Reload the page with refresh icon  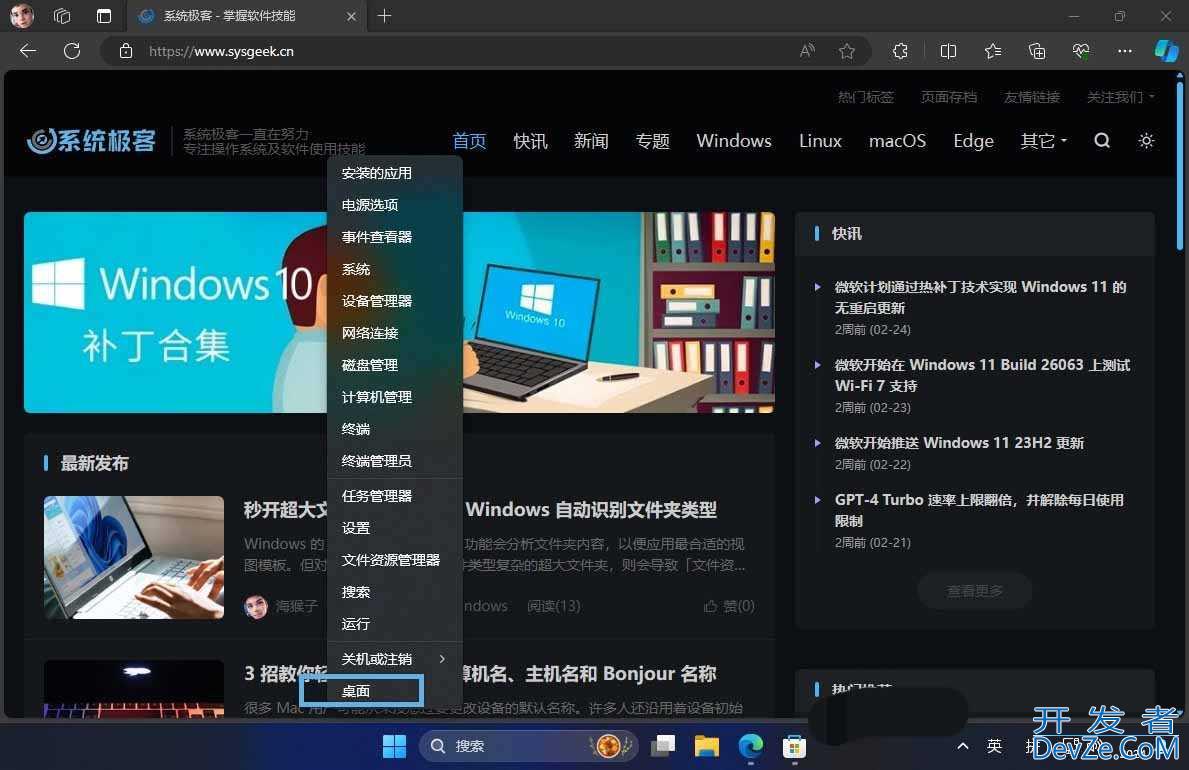(72, 51)
